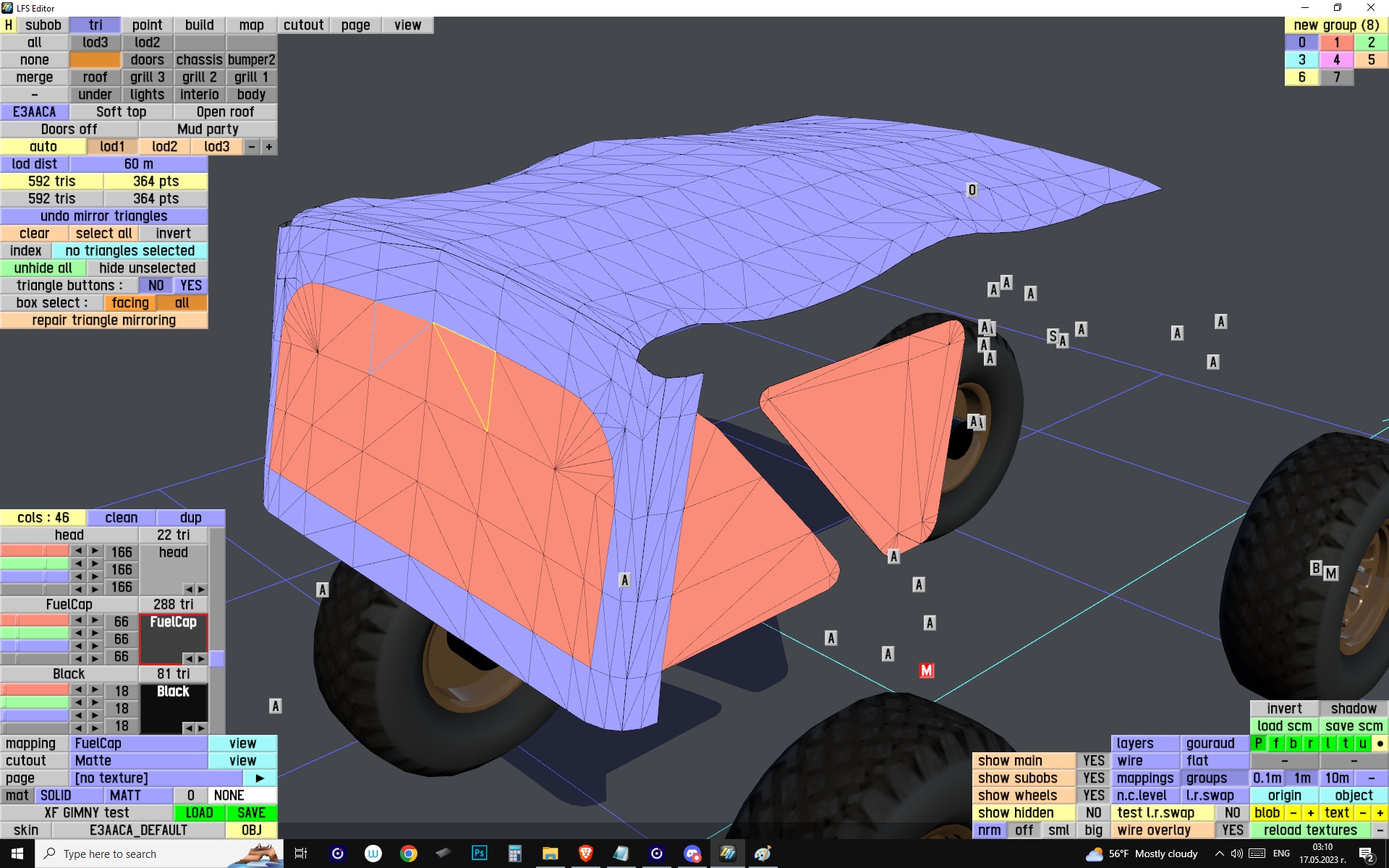Open the cutout mode tab
The image size is (1389, 868).
pos(303,25)
